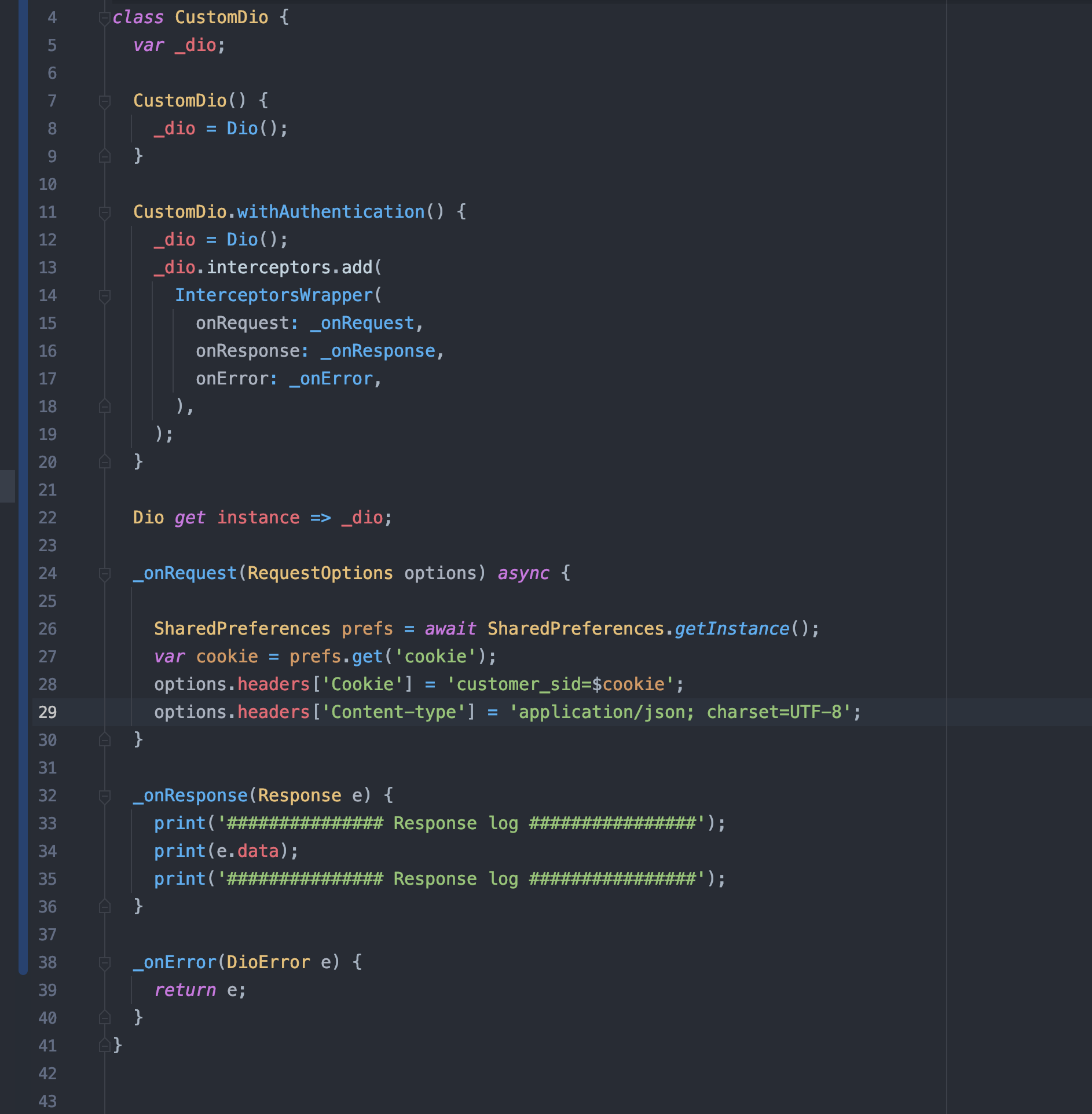Click the 'async' keyword on line 24
The width and height of the screenshot is (1092, 1114).
(x=523, y=573)
